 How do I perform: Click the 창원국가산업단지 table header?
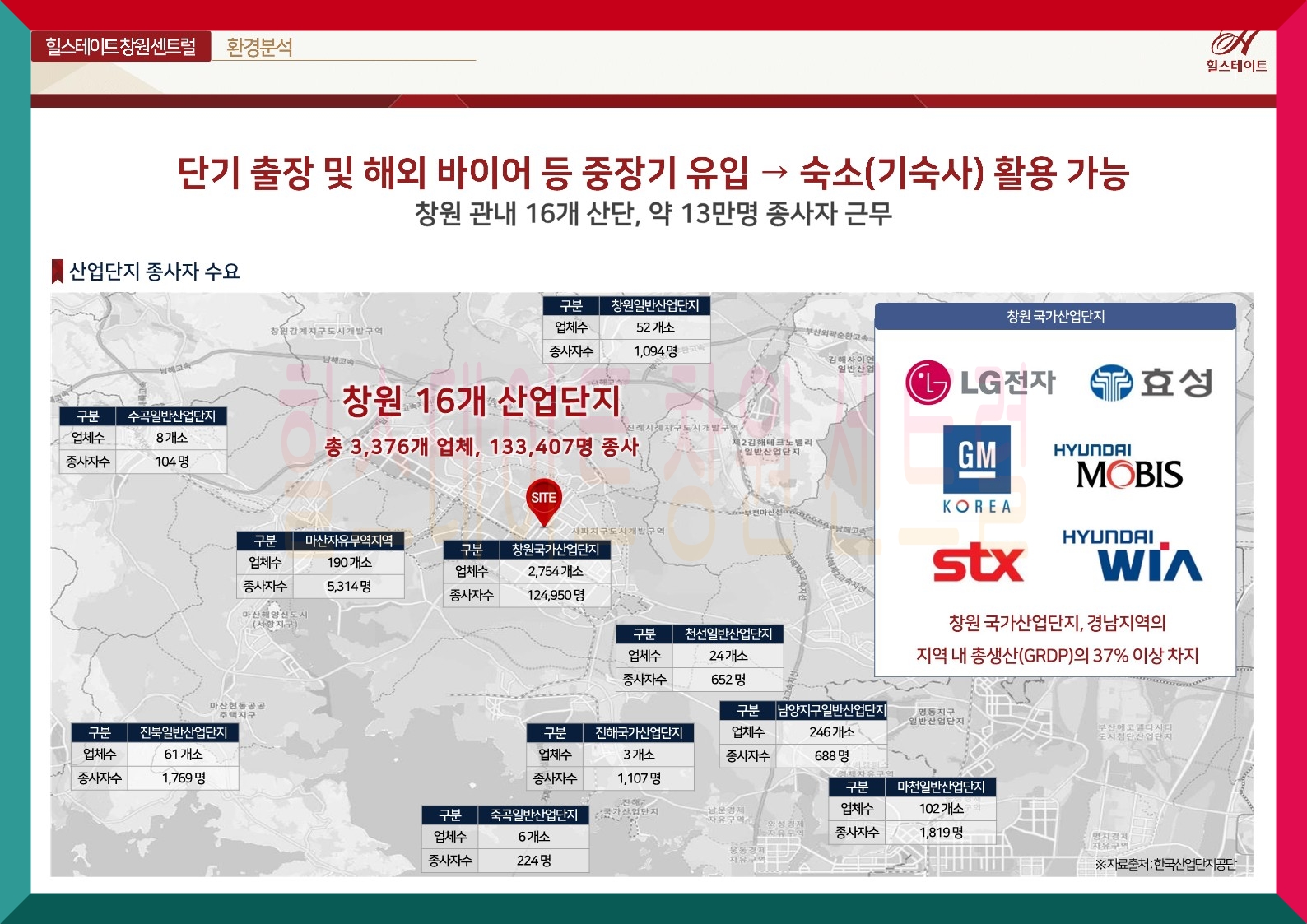coord(556,550)
